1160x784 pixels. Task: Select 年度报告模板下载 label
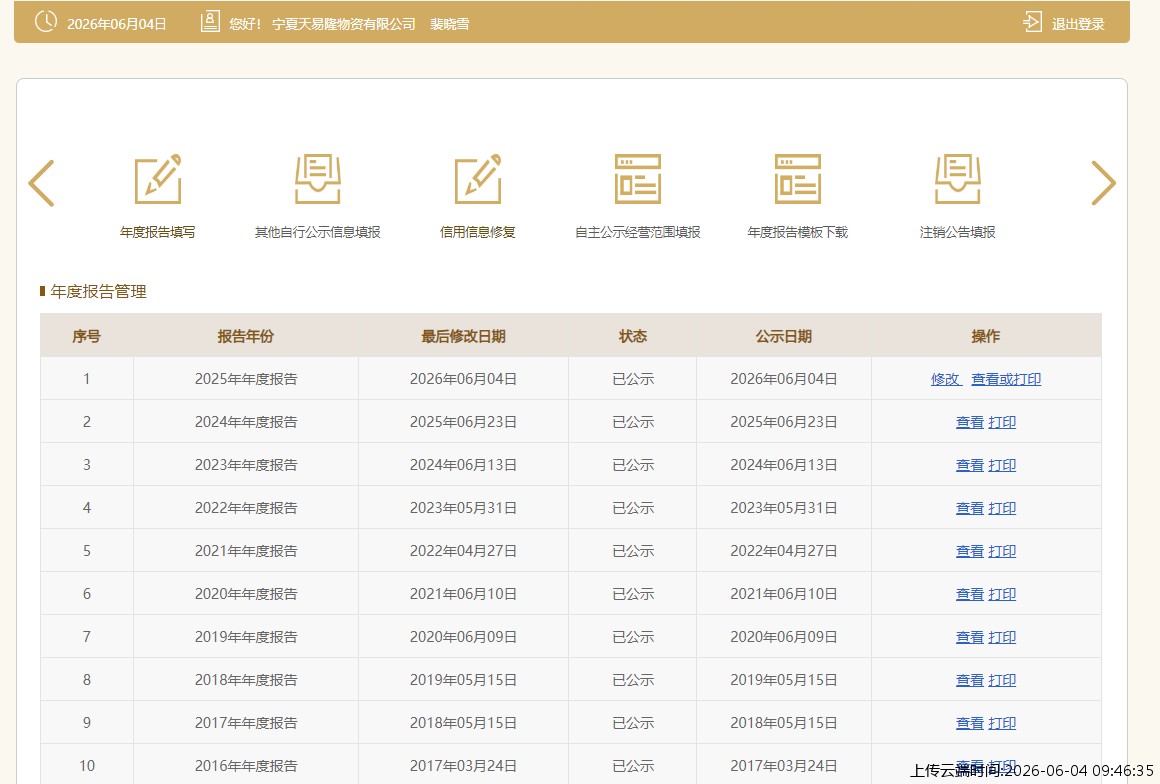click(x=798, y=232)
